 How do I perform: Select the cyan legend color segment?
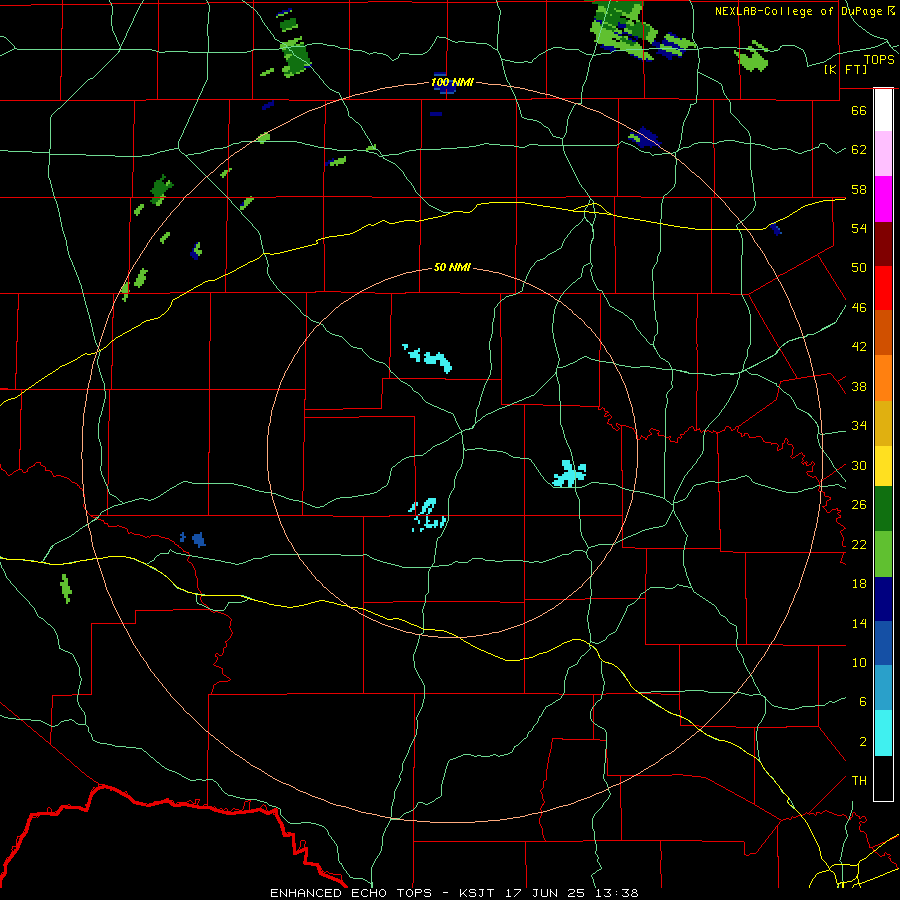883,734
